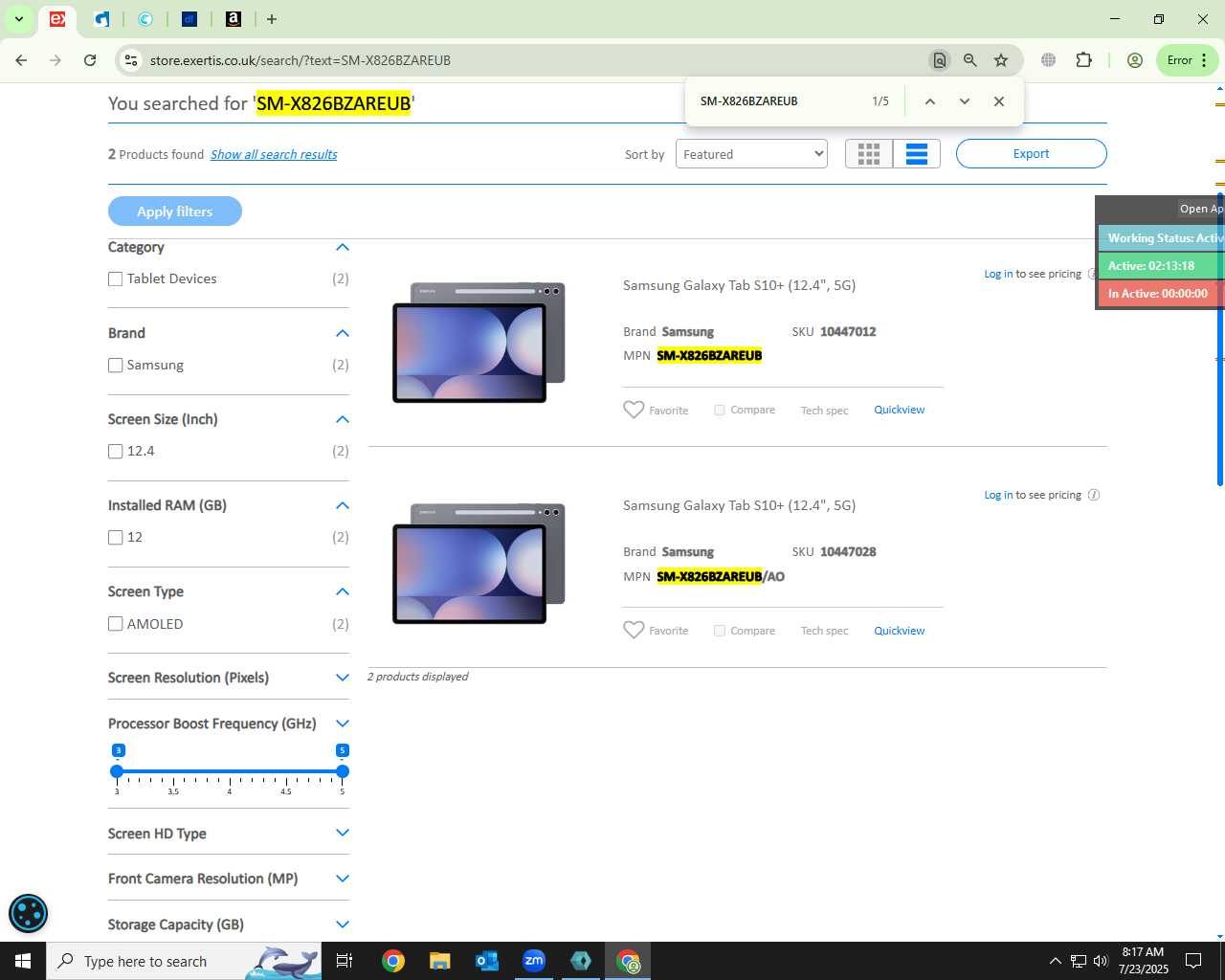The width and height of the screenshot is (1225, 980).
Task: Switch to the fourth browser tab
Action: (x=189, y=19)
